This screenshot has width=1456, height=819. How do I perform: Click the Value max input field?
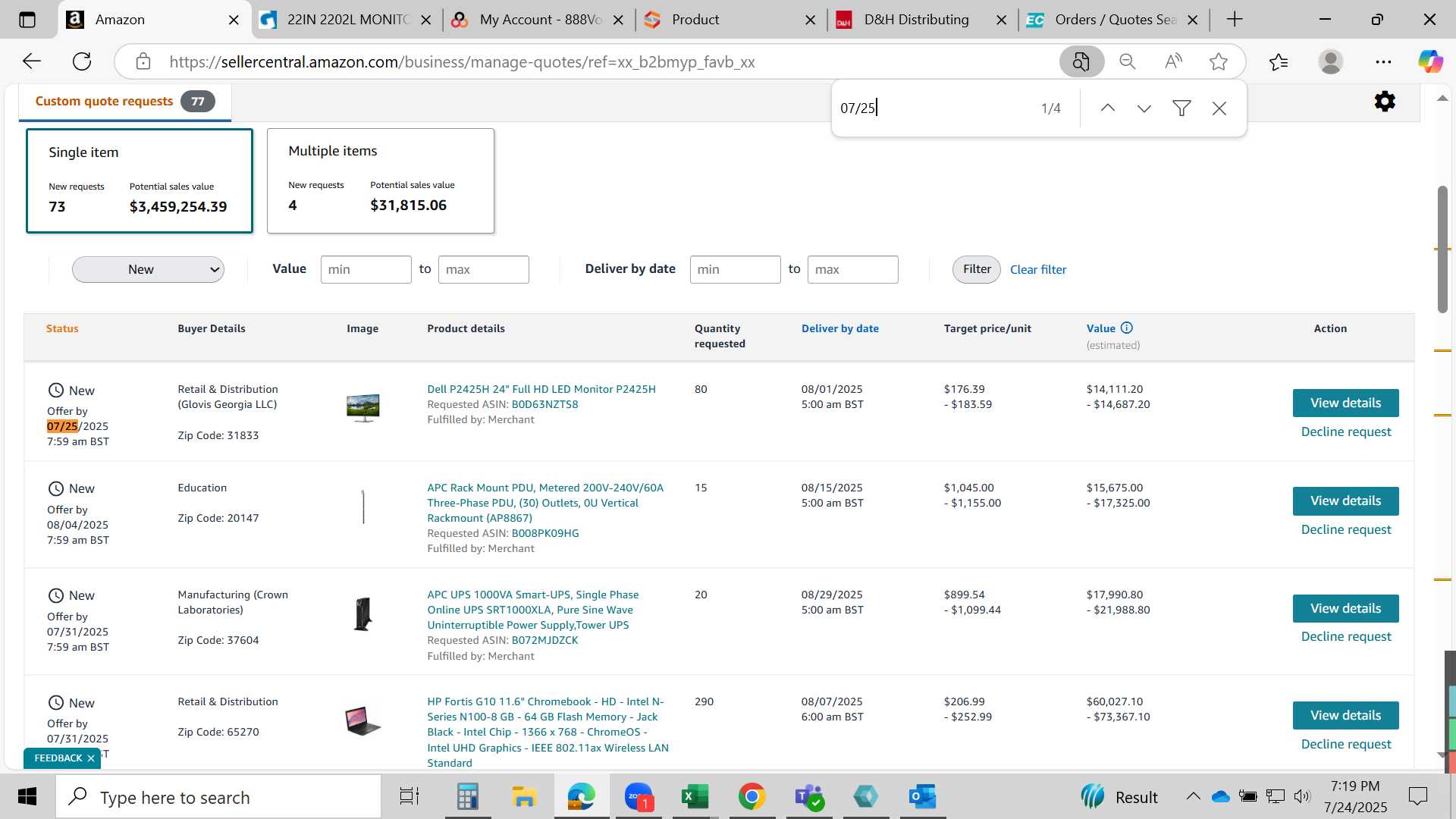point(483,269)
